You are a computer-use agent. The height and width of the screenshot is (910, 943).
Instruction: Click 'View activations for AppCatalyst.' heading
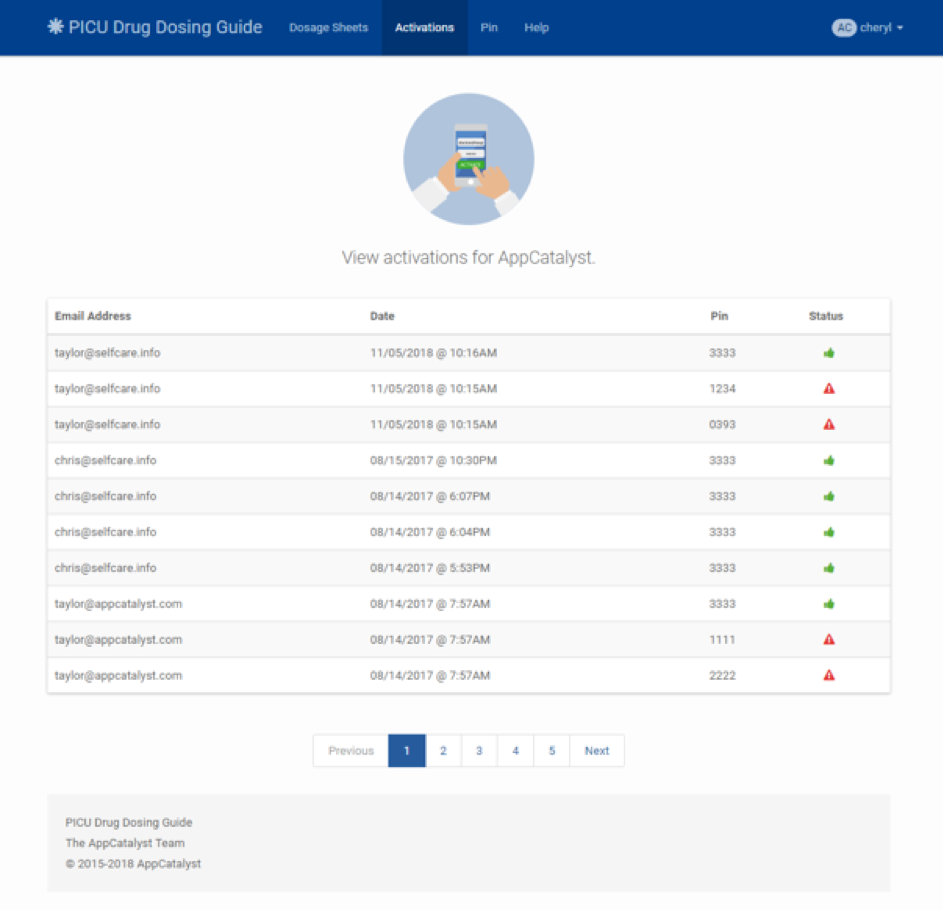(x=468, y=257)
